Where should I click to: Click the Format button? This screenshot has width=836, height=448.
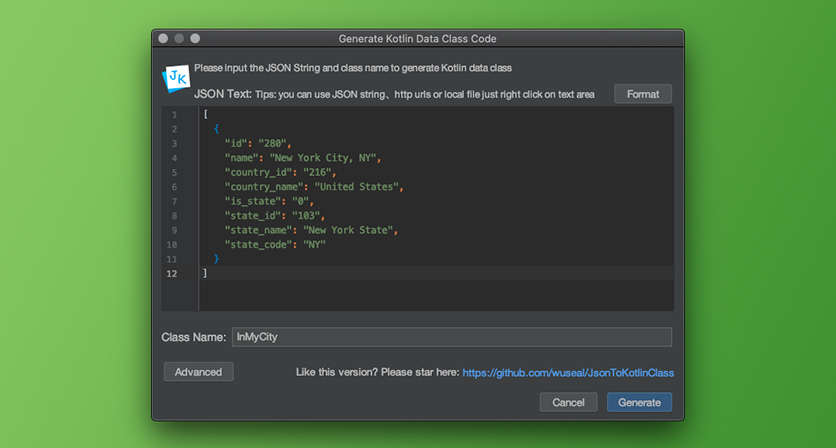(x=642, y=94)
